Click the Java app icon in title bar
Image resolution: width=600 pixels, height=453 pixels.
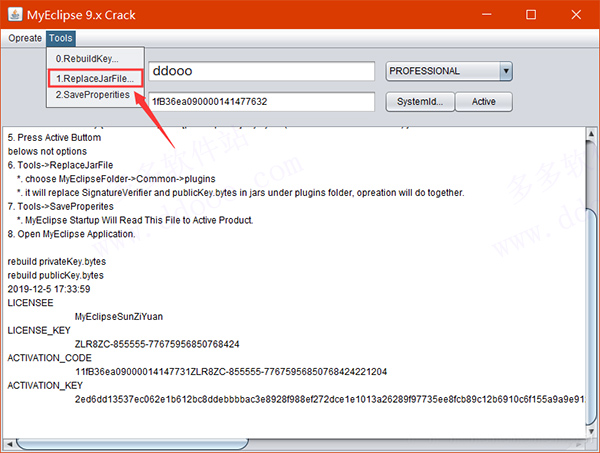(x=15, y=15)
